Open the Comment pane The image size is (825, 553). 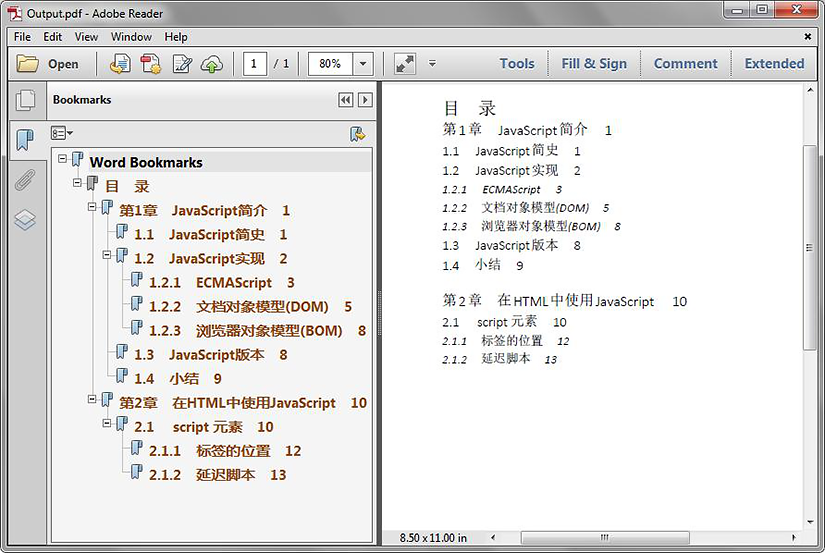[686, 64]
